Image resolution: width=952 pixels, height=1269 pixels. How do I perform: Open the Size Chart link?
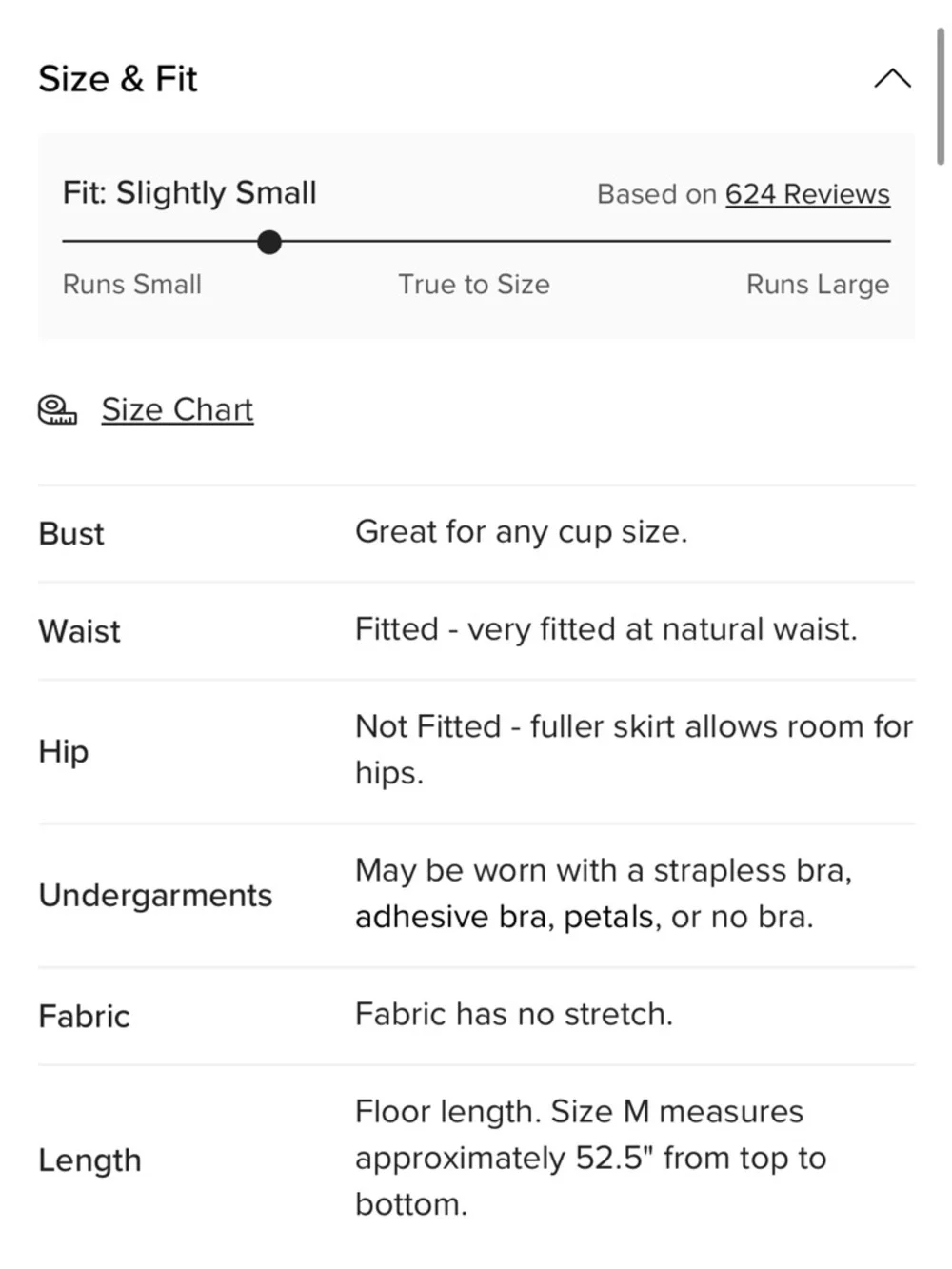177,409
